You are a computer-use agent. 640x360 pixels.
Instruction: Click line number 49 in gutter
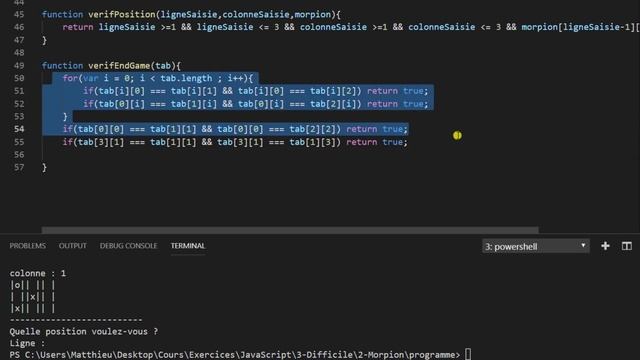[19, 65]
